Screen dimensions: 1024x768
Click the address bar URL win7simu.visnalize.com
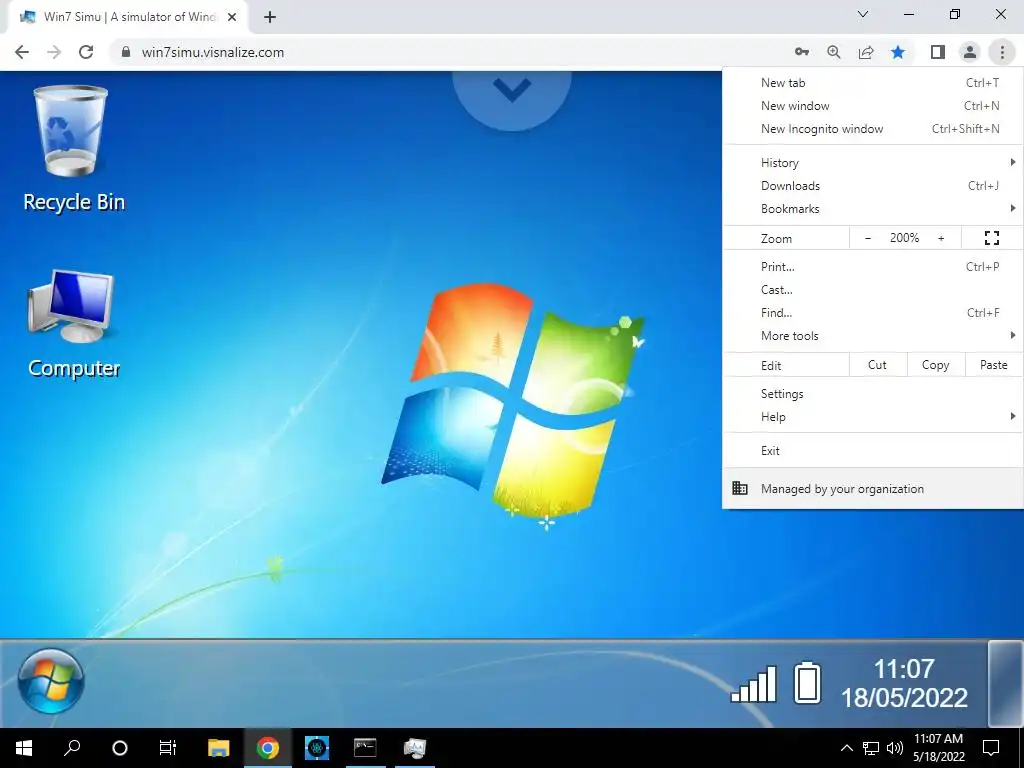213,52
